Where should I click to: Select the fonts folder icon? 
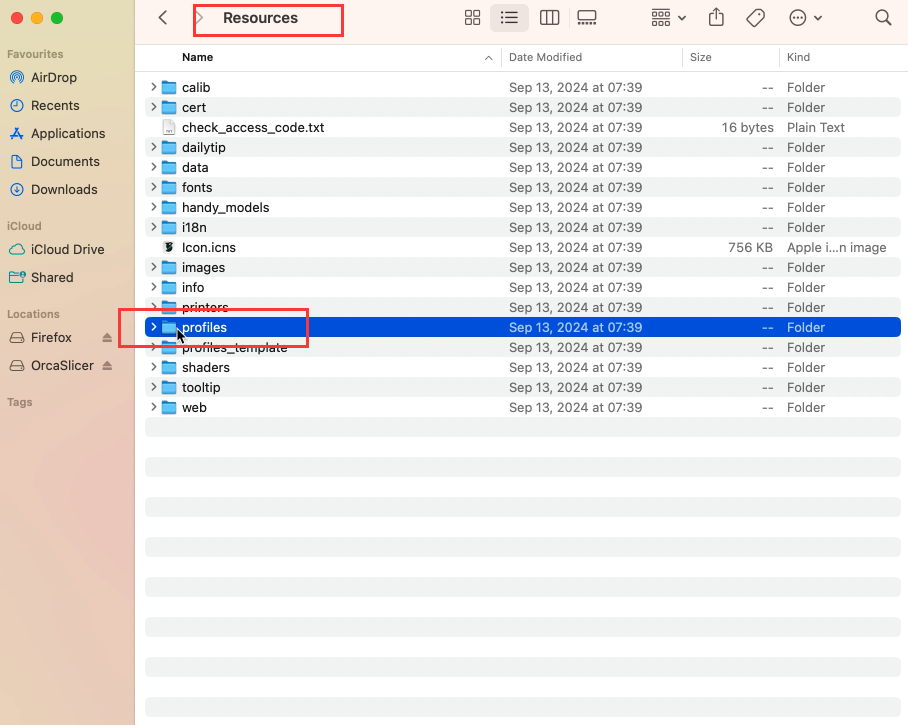[169, 188]
